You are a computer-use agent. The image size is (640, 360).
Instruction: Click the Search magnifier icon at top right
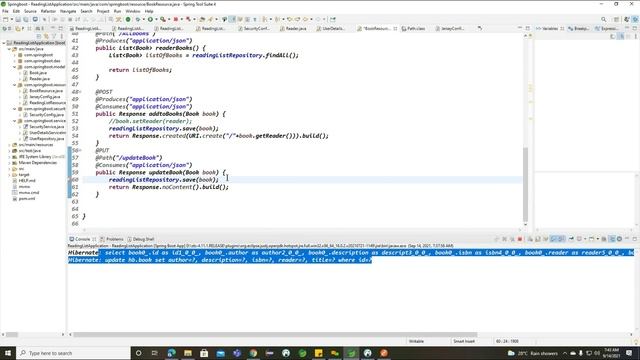click(x=603, y=19)
